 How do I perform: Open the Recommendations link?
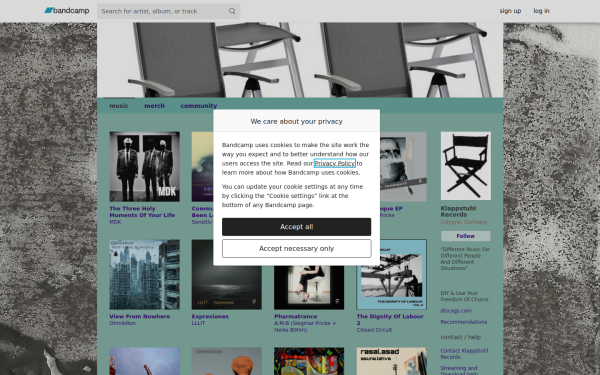[464, 322]
